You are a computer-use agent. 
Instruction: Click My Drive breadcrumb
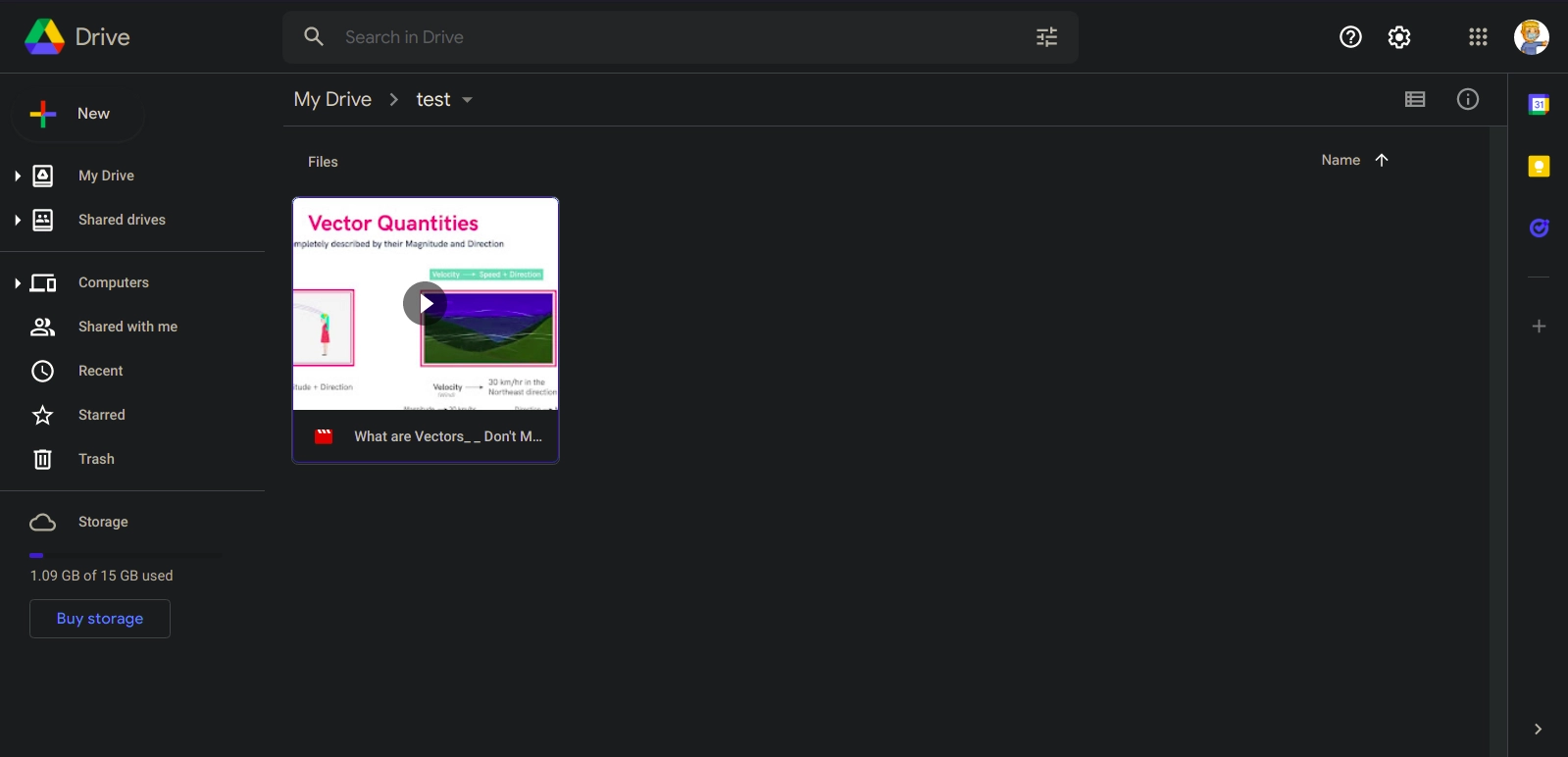point(332,99)
